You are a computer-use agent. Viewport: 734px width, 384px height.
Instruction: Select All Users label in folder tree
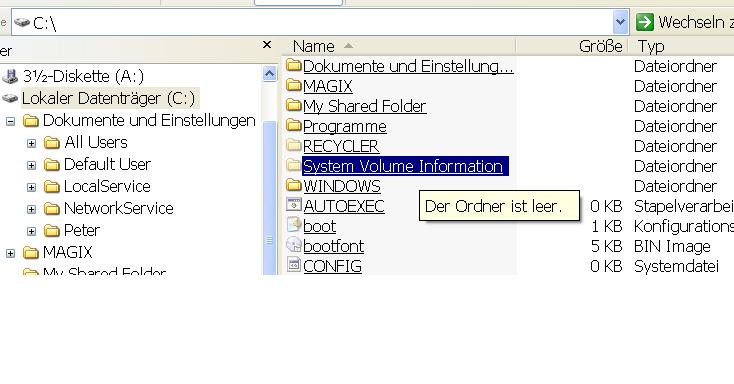click(96, 142)
